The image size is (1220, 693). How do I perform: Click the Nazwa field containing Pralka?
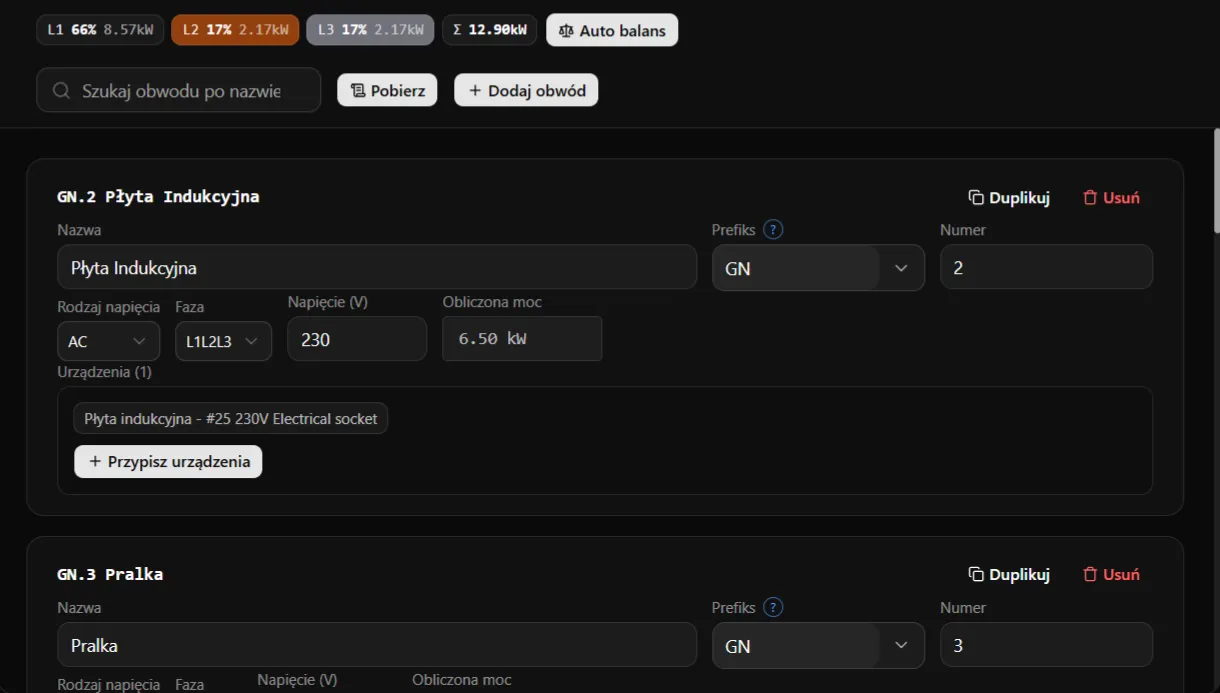377,645
